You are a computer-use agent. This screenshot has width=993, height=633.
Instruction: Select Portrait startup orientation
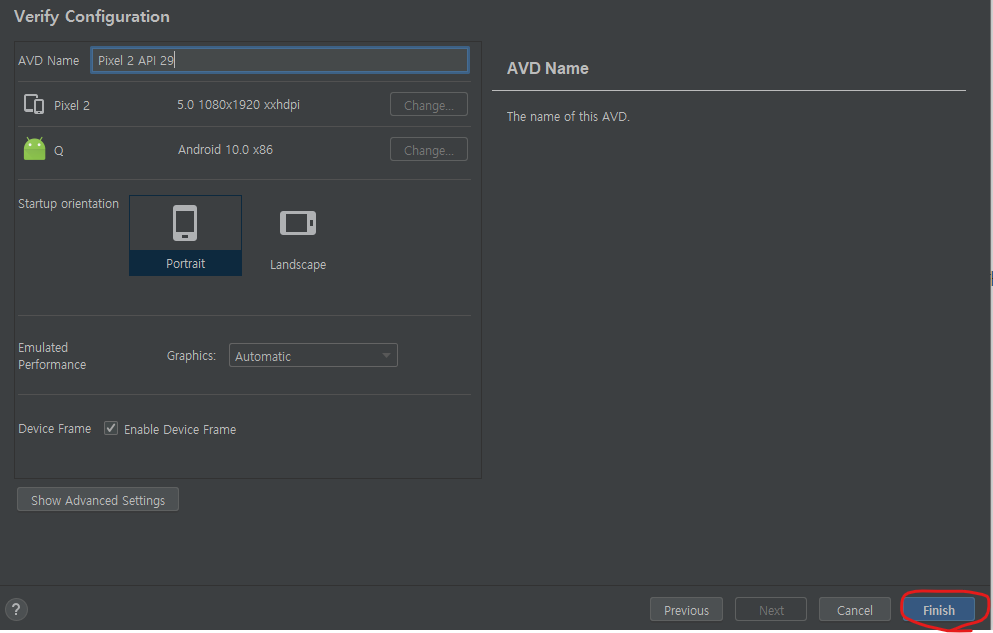click(186, 235)
